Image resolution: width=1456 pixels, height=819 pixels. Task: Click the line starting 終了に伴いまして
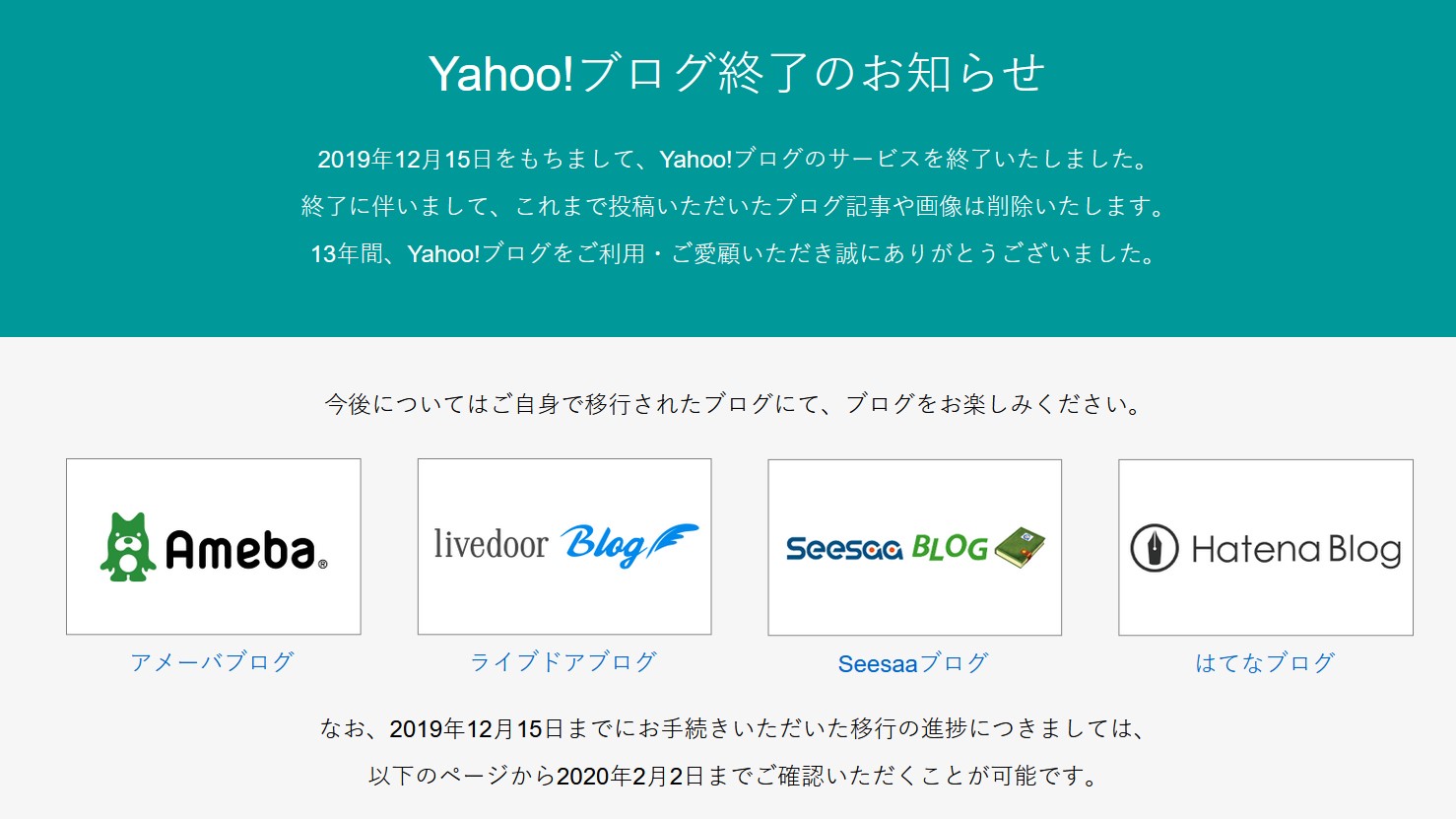[734, 207]
